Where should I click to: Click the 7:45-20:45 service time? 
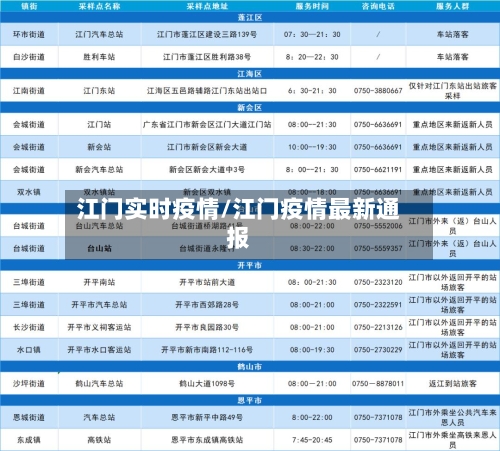coord(312,440)
